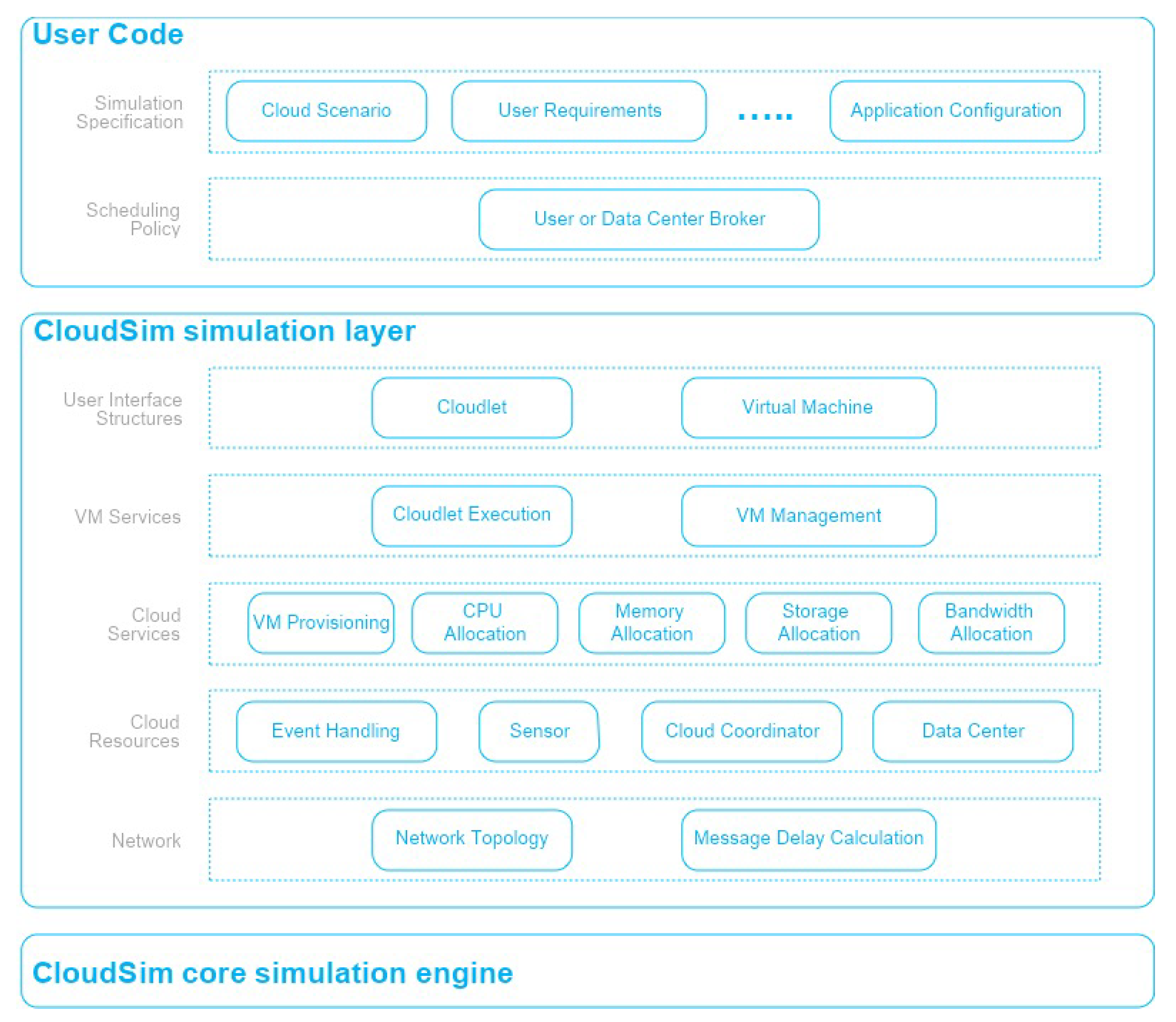Select the Virtual Machine box
This screenshot has height=1022, width=1176.
click(808, 407)
